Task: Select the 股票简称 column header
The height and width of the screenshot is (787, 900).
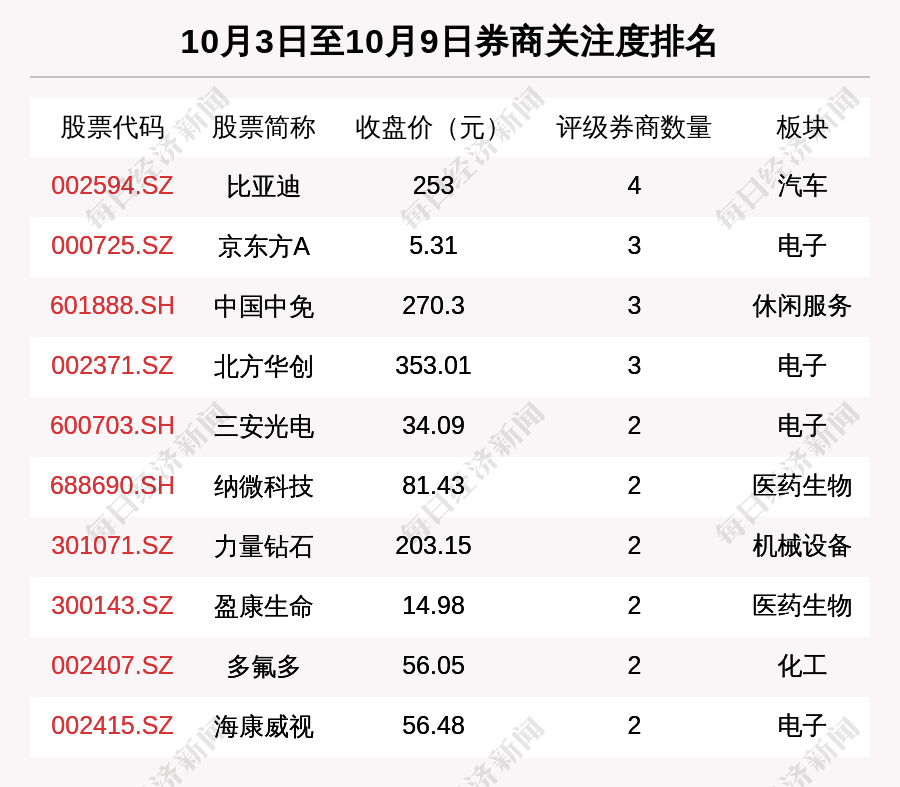Action: (x=263, y=128)
